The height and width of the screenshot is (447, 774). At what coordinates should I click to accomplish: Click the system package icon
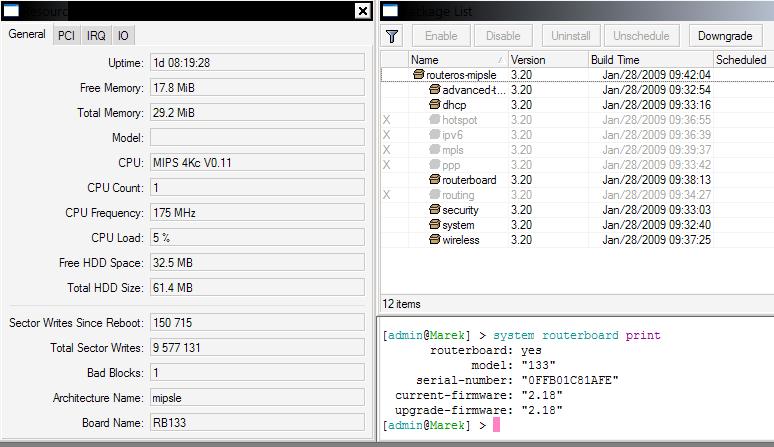click(434, 224)
